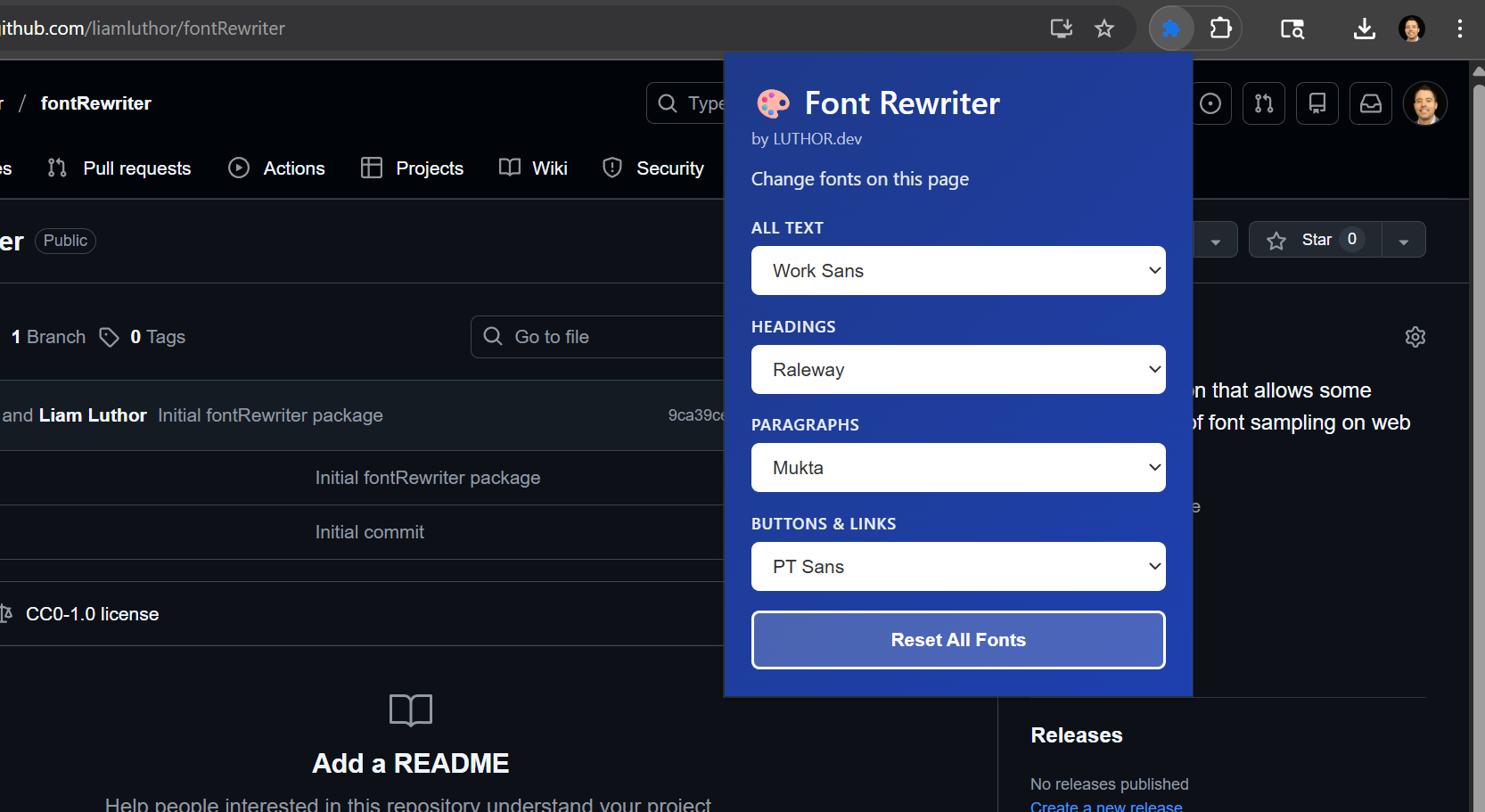Click the Tags icon next to 0 Tags
1485x812 pixels.
pos(109,337)
